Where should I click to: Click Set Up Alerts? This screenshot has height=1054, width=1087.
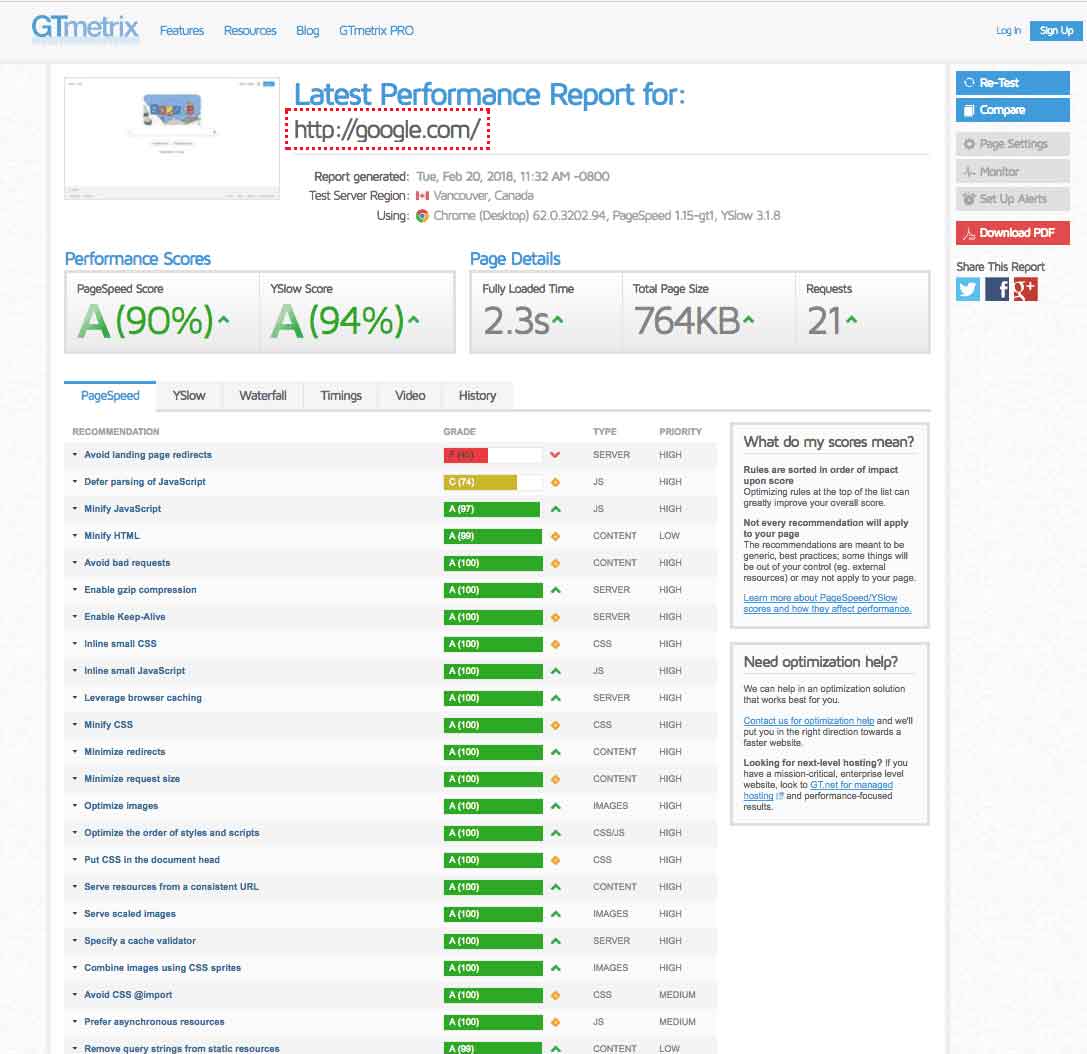pos(1012,199)
